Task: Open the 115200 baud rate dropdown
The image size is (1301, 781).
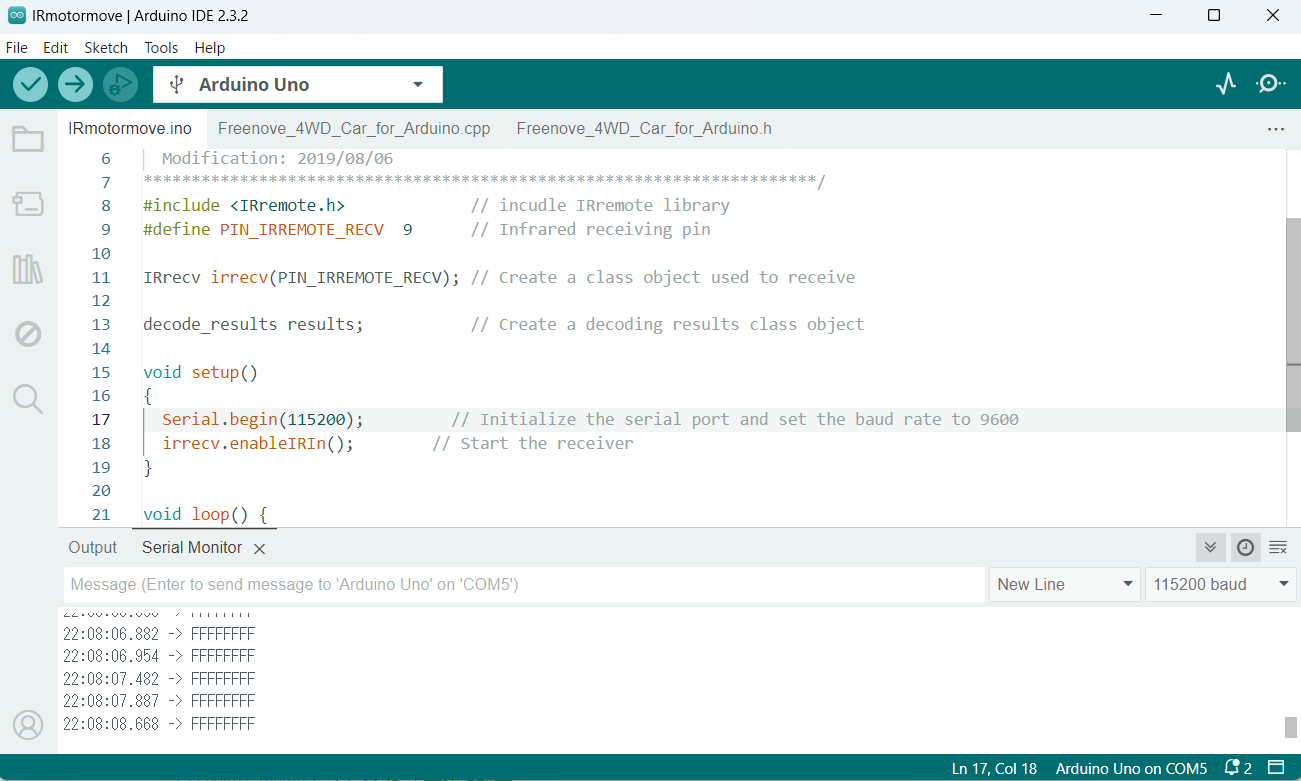Action: (x=1221, y=585)
